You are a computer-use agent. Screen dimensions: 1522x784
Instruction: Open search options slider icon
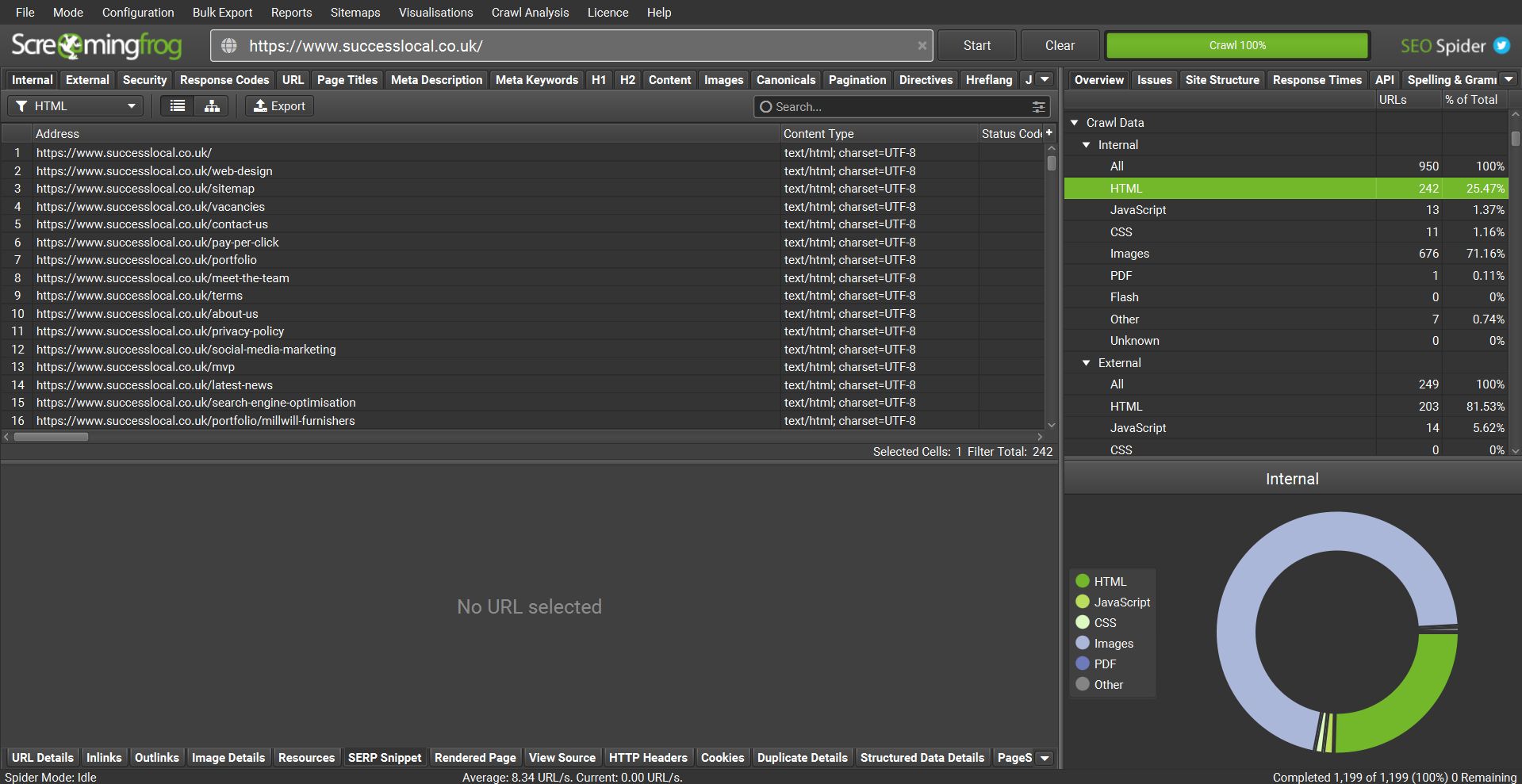tap(1038, 107)
